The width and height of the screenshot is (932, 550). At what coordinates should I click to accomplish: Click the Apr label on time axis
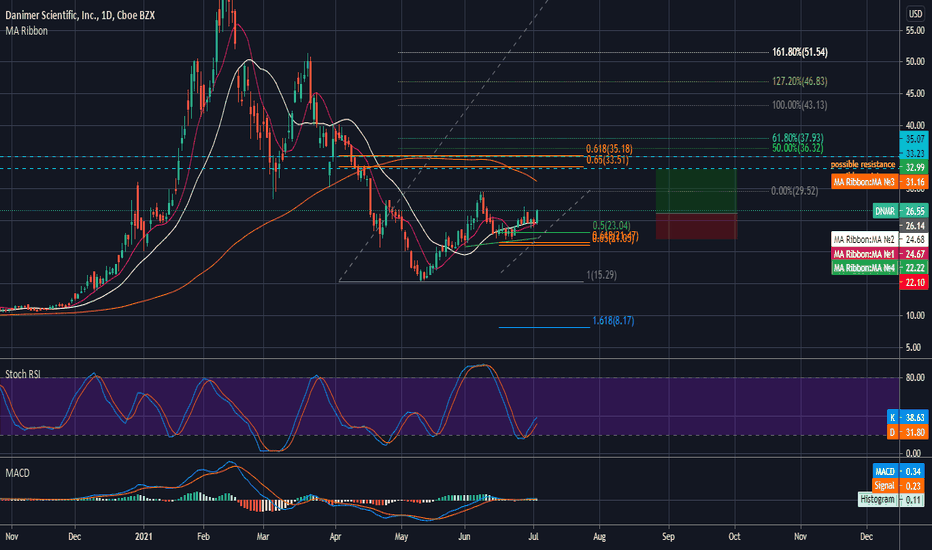pyautogui.click(x=335, y=536)
